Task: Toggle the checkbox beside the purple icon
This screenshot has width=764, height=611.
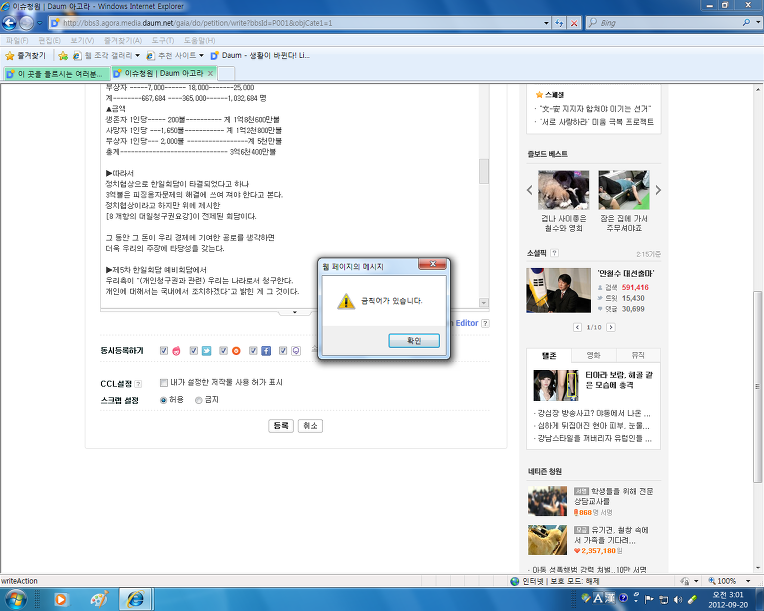Action: point(283,350)
